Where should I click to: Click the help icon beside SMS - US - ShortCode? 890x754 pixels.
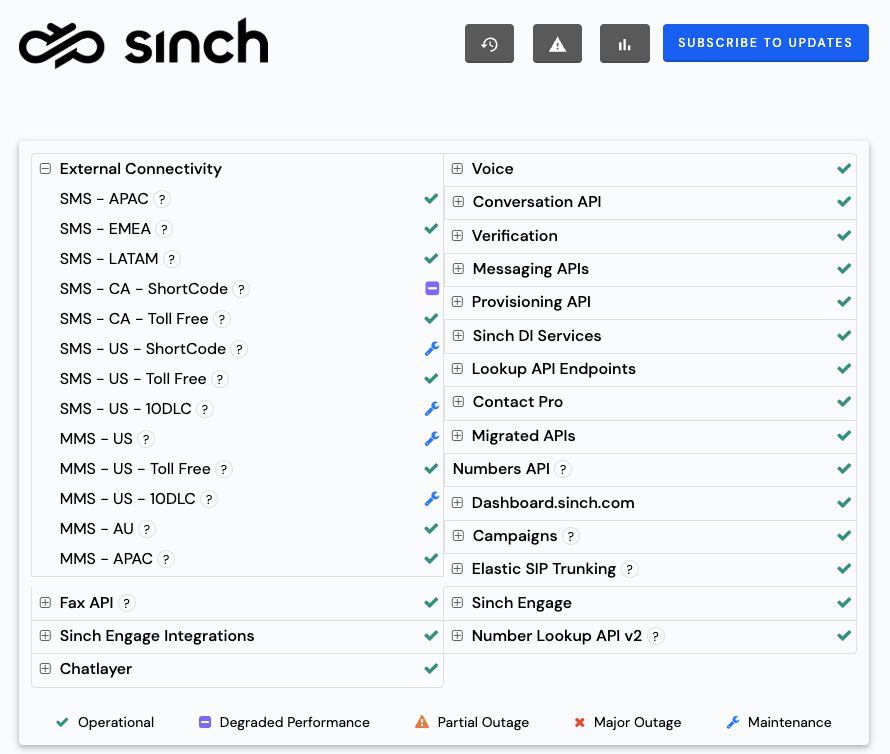pos(239,349)
